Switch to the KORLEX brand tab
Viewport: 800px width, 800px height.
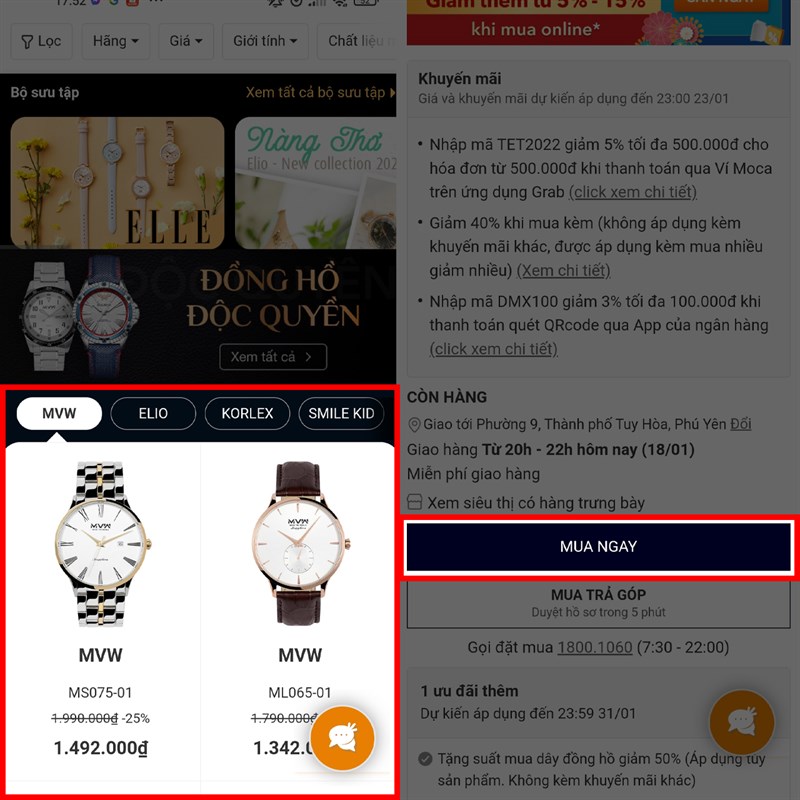coord(247,413)
